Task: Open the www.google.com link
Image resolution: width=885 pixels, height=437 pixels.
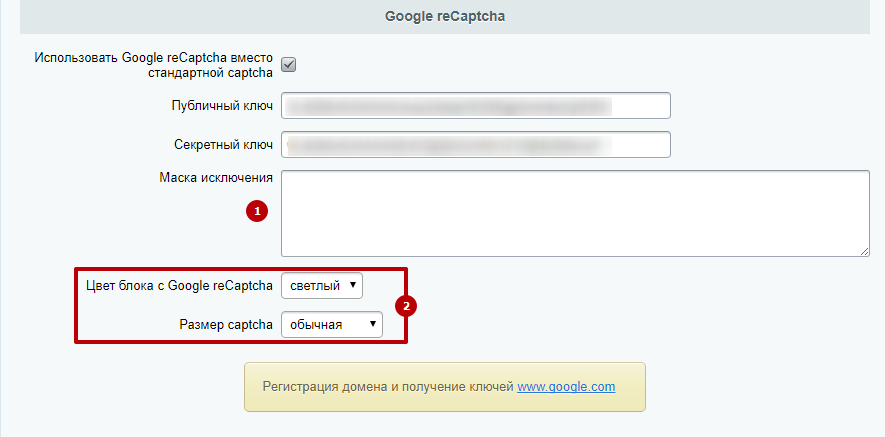Action: tap(566, 387)
